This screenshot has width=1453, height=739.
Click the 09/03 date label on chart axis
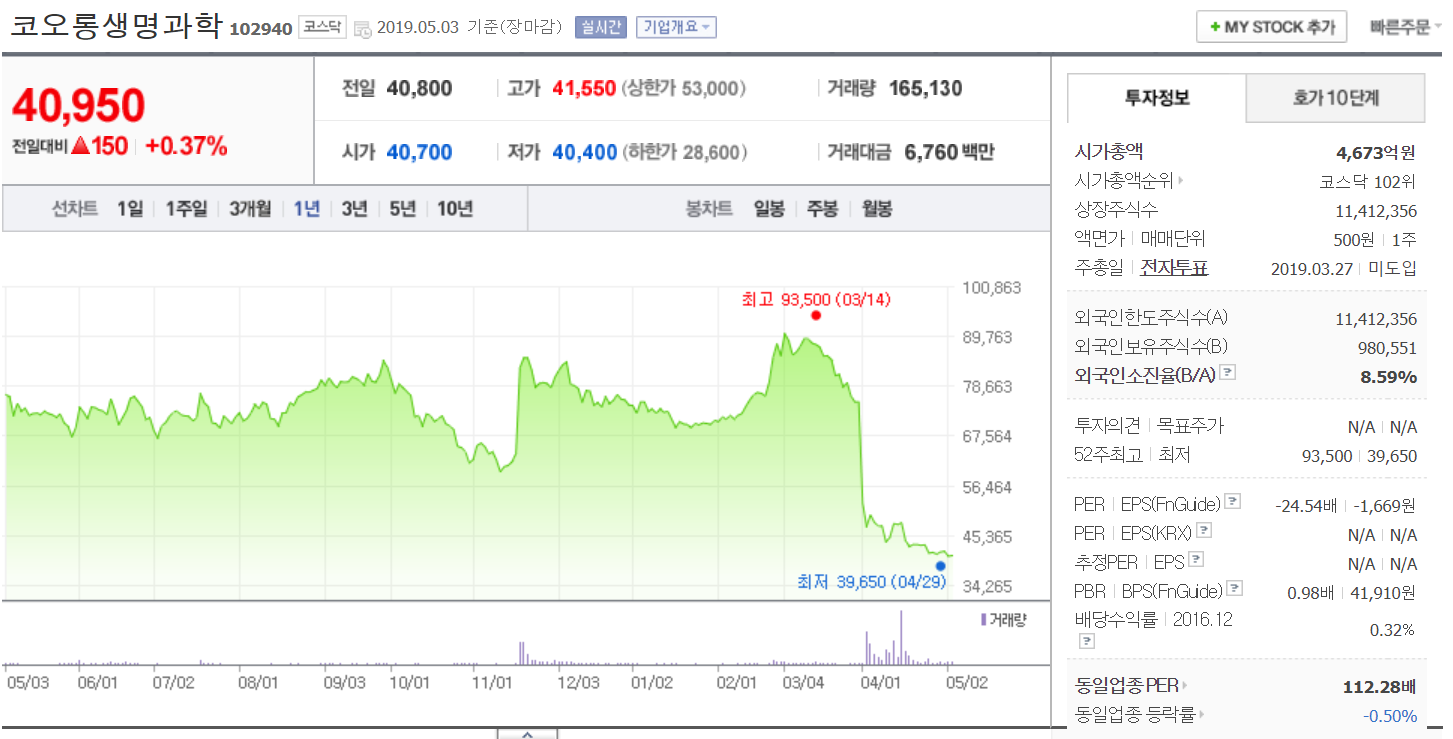345,682
